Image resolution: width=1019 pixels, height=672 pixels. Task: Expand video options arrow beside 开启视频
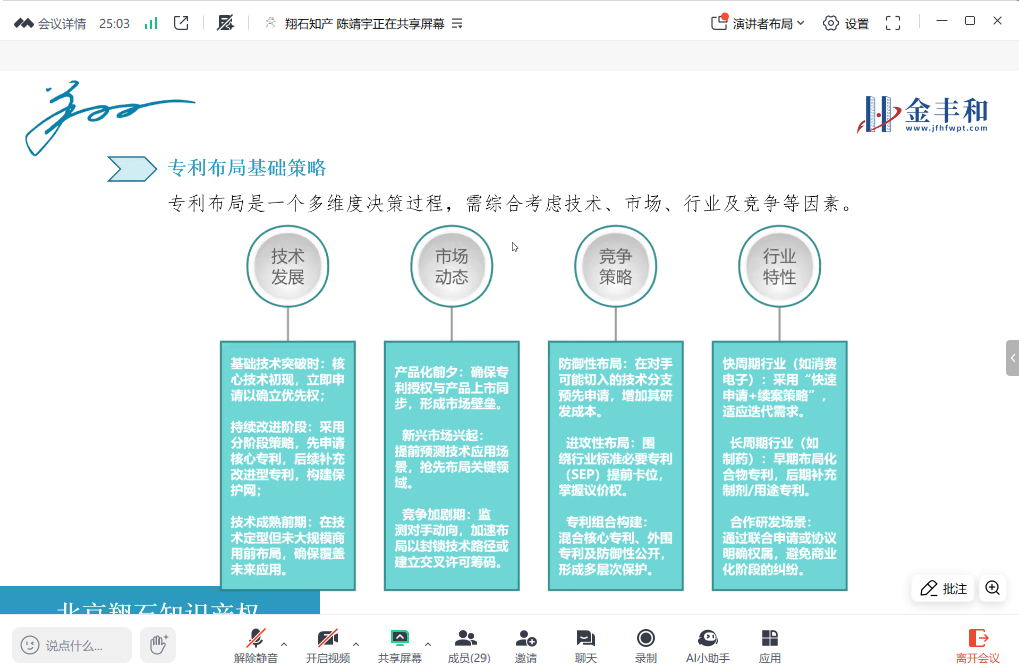356,645
